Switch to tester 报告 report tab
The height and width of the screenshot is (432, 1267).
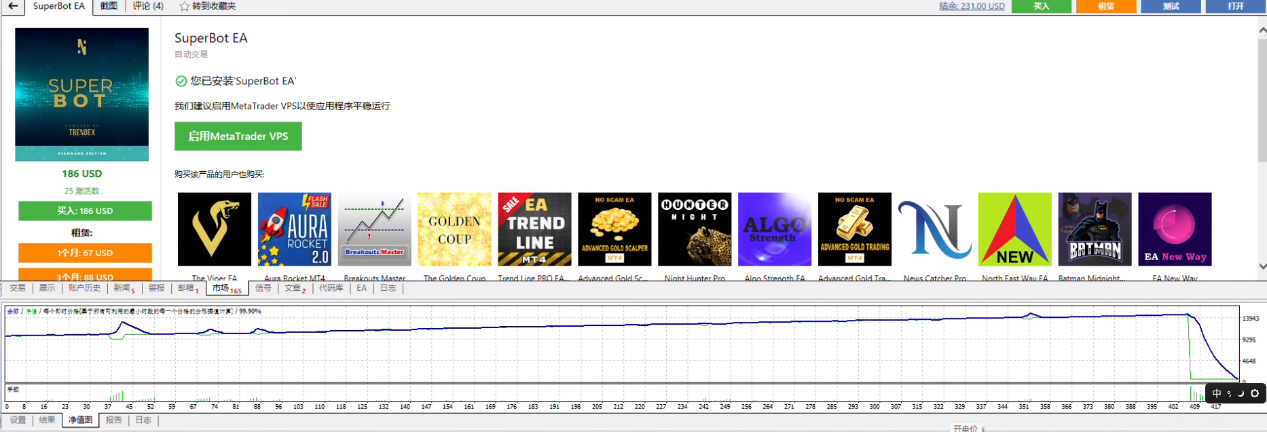point(113,420)
